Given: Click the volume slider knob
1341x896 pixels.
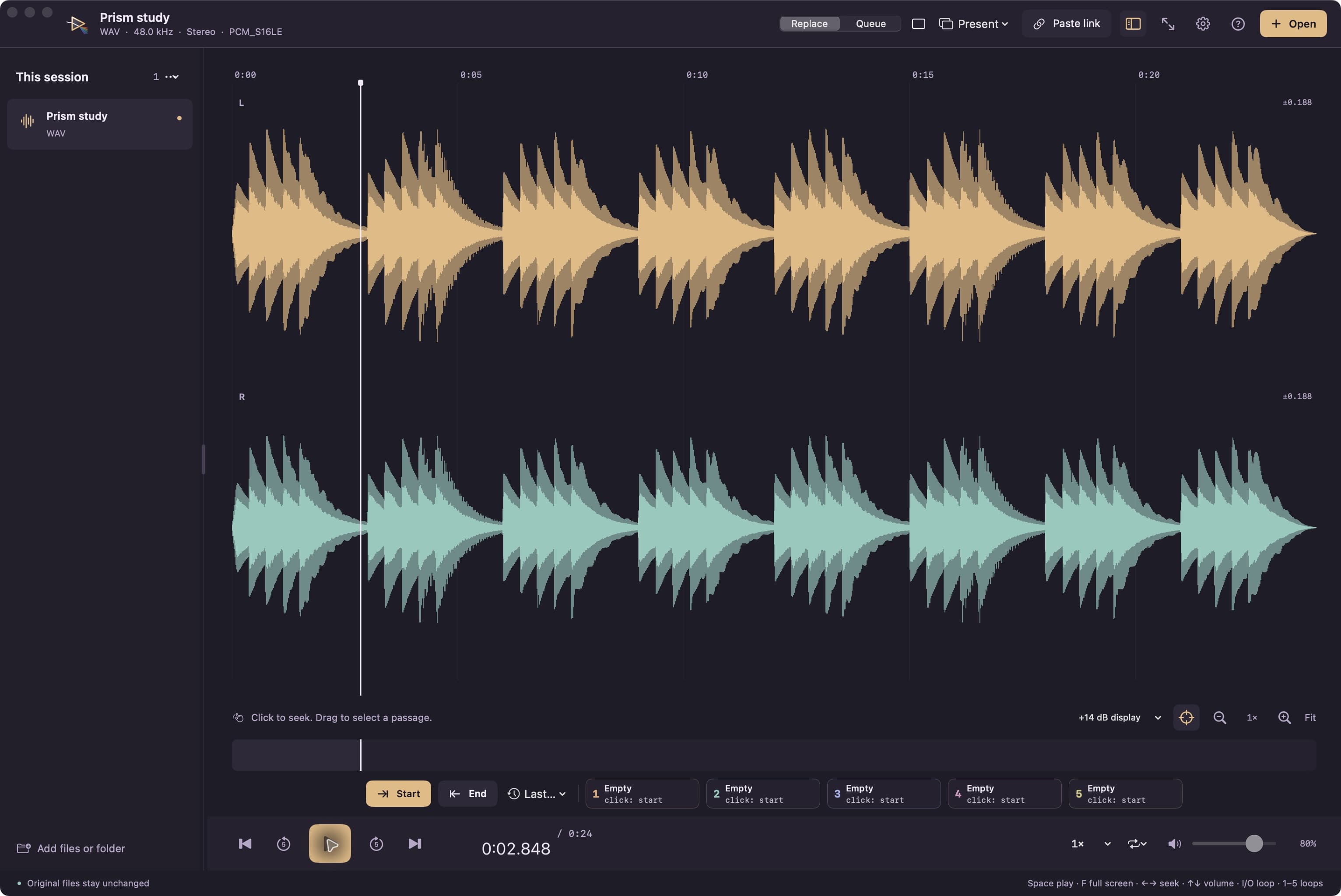Looking at the screenshot, I should pos(1253,843).
